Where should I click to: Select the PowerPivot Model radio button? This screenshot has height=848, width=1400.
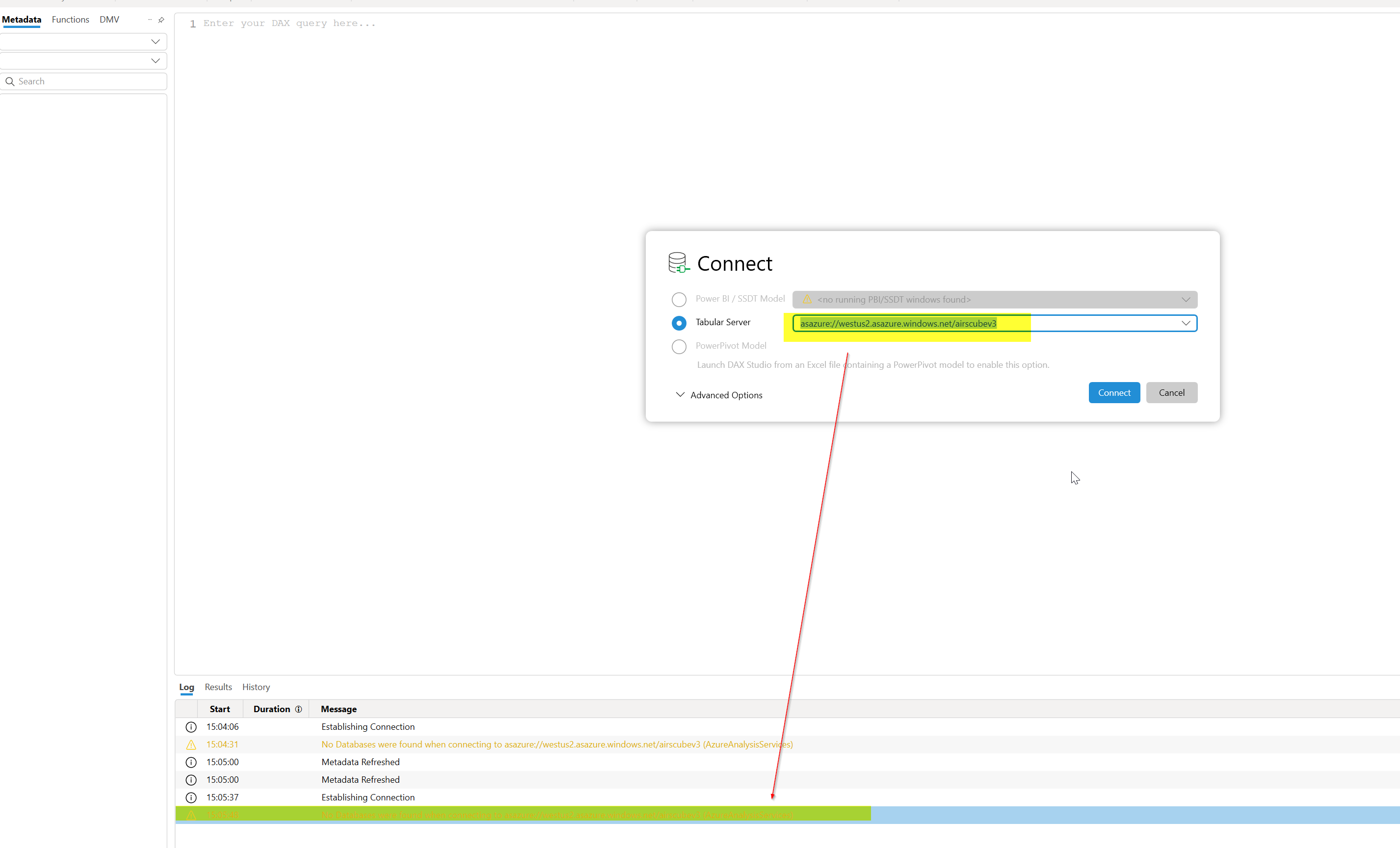679,346
